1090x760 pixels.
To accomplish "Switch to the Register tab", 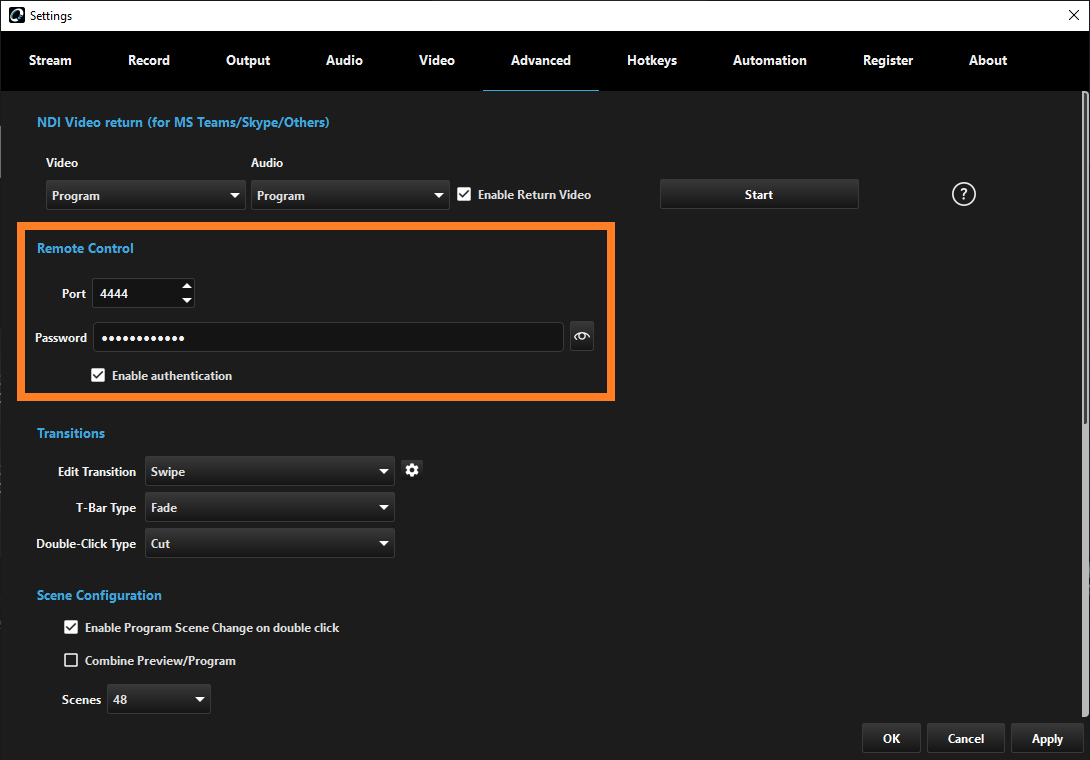I will (x=888, y=60).
